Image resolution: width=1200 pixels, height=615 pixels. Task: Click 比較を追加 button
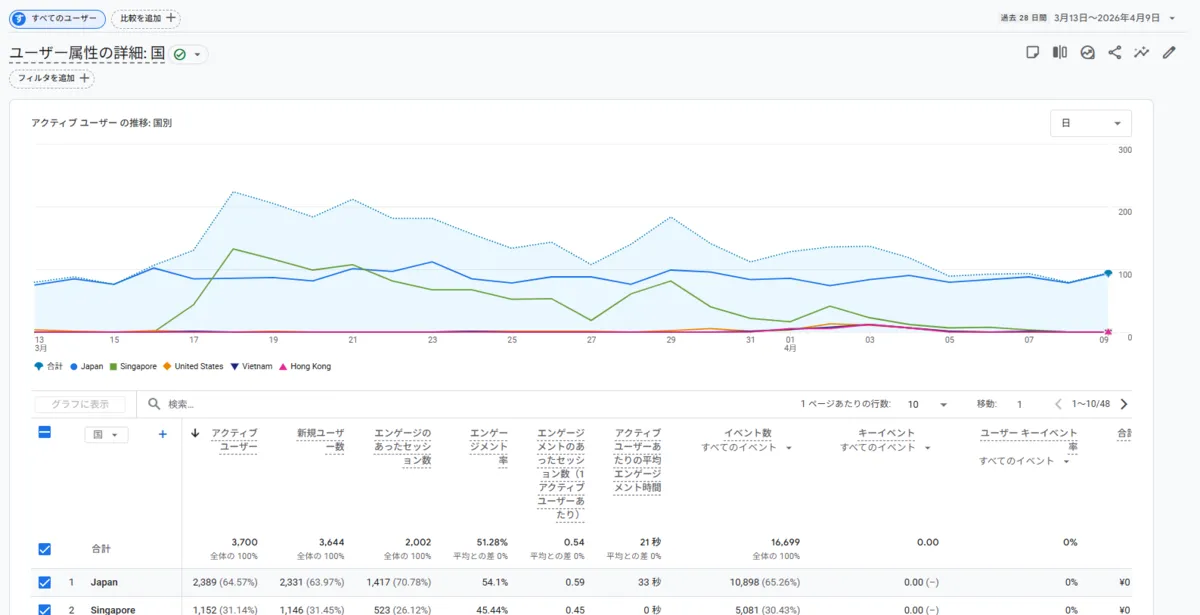click(146, 18)
